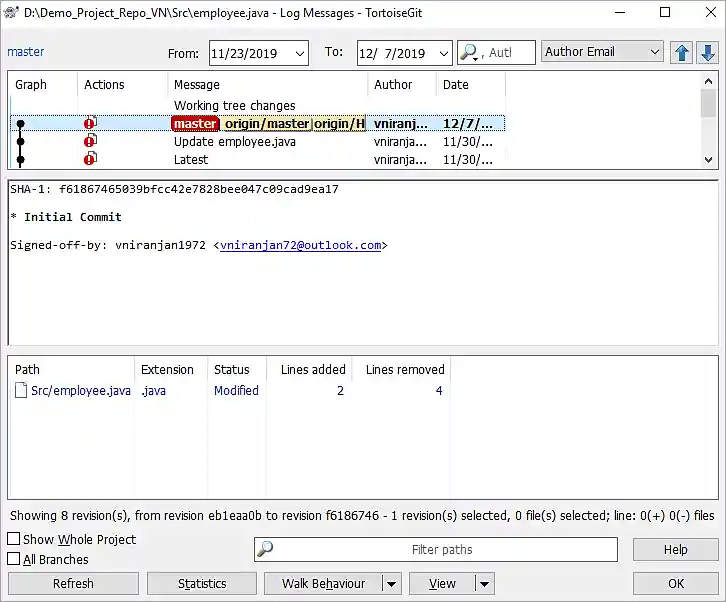
Task: Expand the Author Email filter dropdown
Action: pyautogui.click(x=655, y=52)
